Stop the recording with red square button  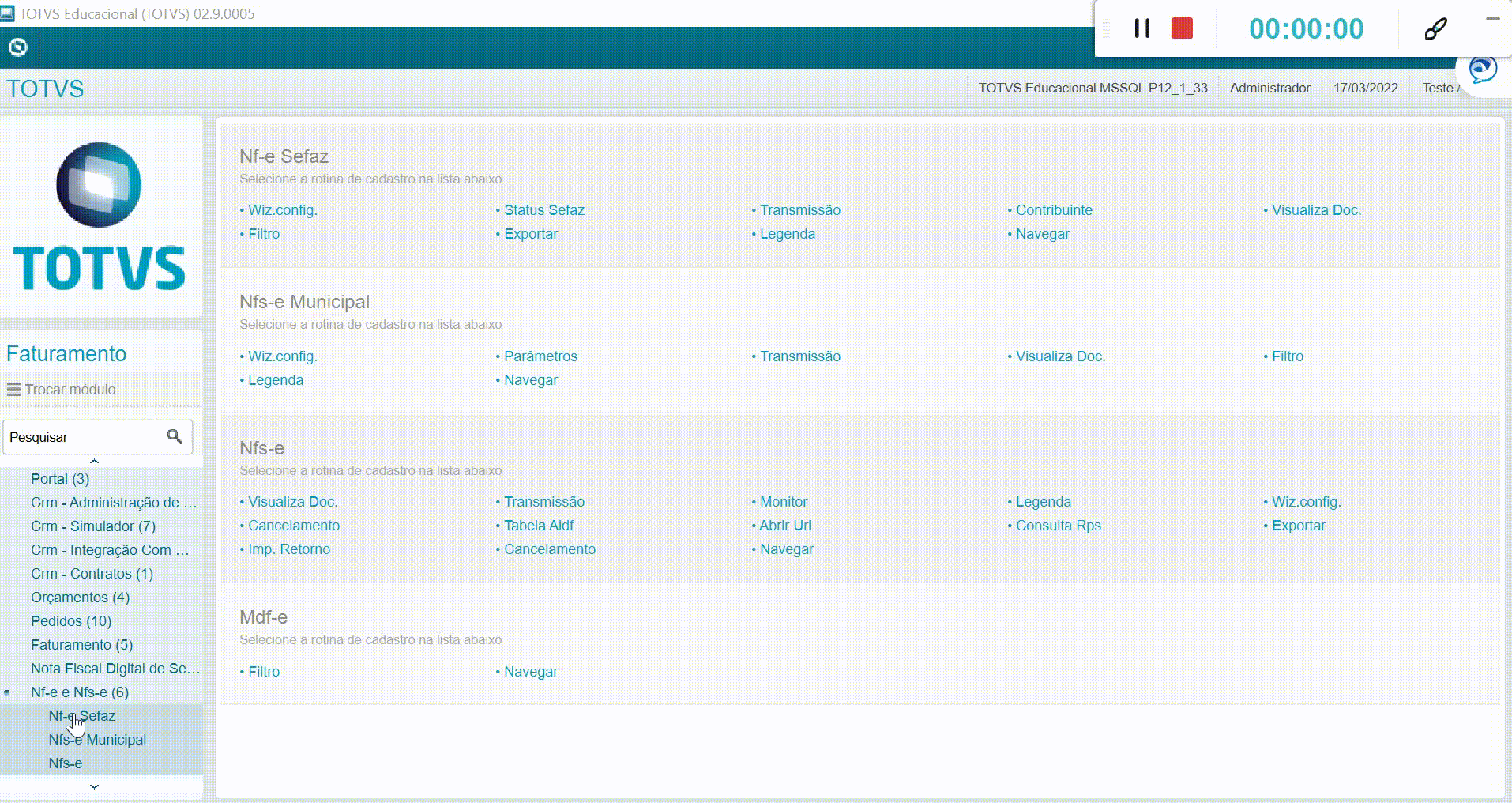pyautogui.click(x=1182, y=28)
